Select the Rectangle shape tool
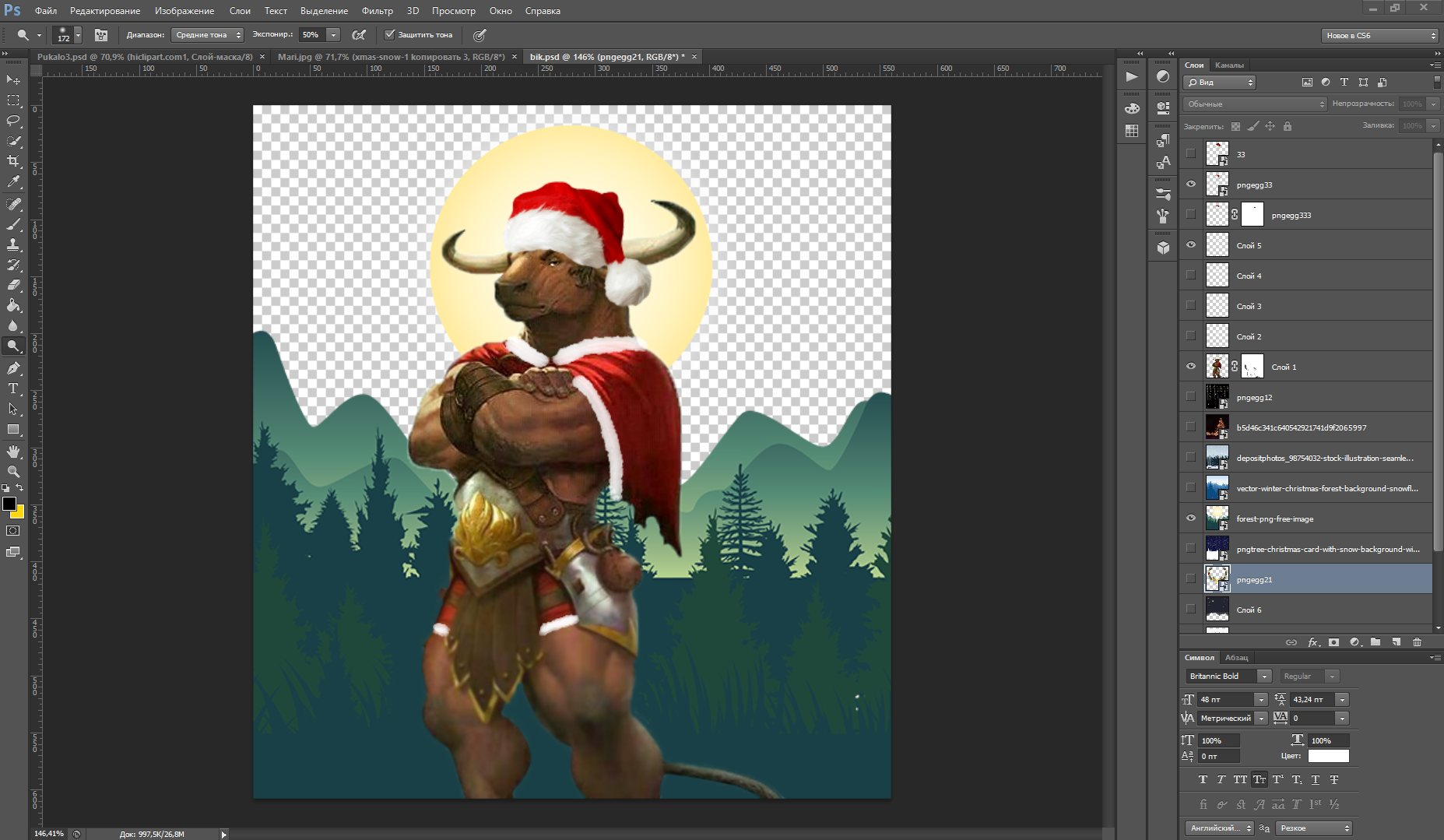1444x840 pixels. pos(13,429)
